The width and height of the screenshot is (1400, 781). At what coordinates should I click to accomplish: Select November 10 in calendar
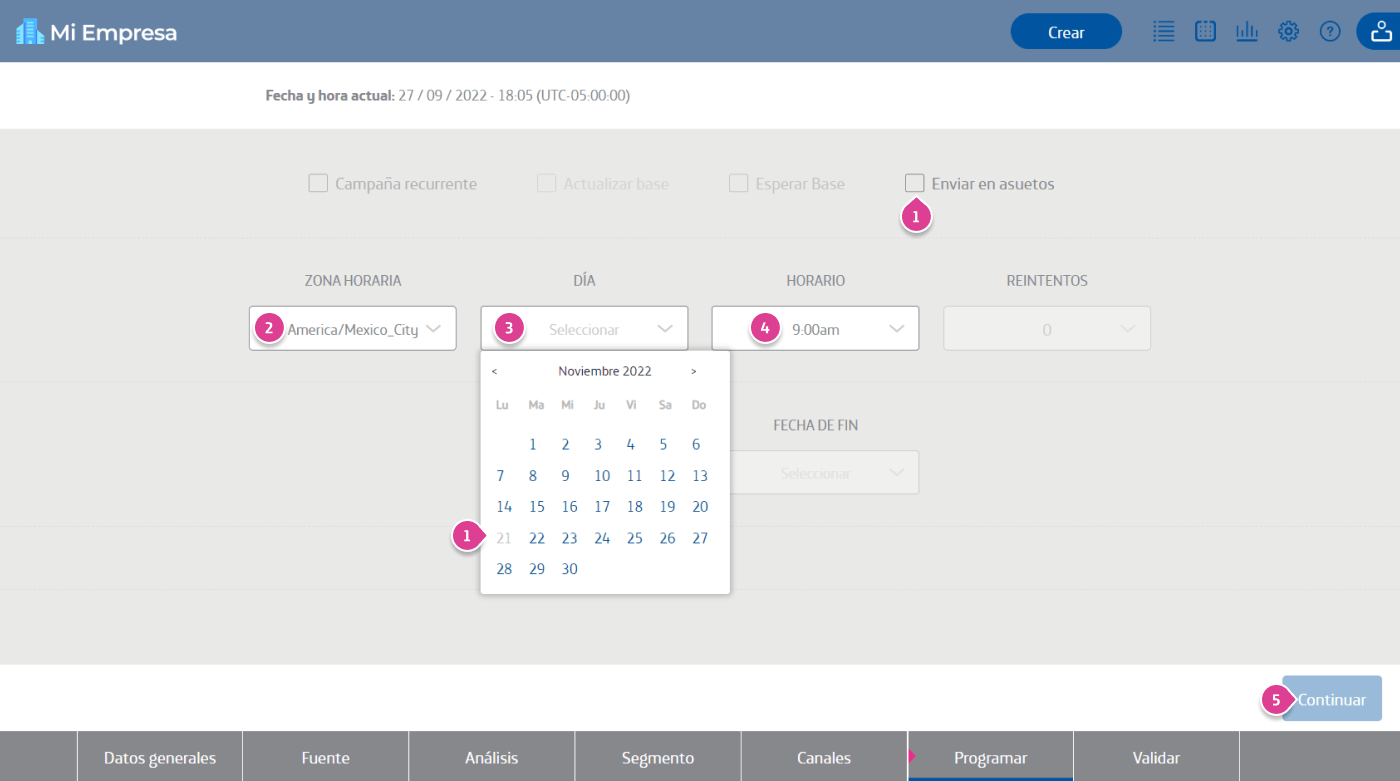pos(602,476)
